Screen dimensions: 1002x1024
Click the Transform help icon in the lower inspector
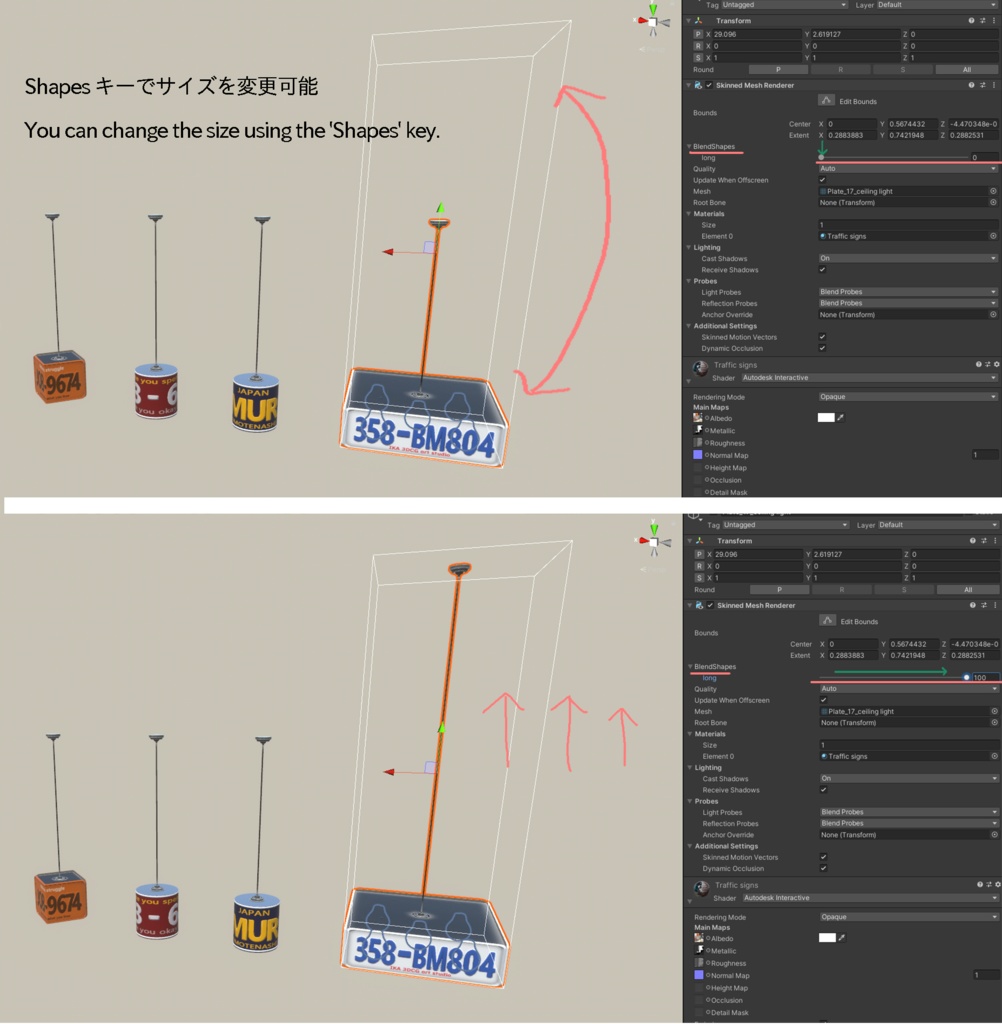973,541
